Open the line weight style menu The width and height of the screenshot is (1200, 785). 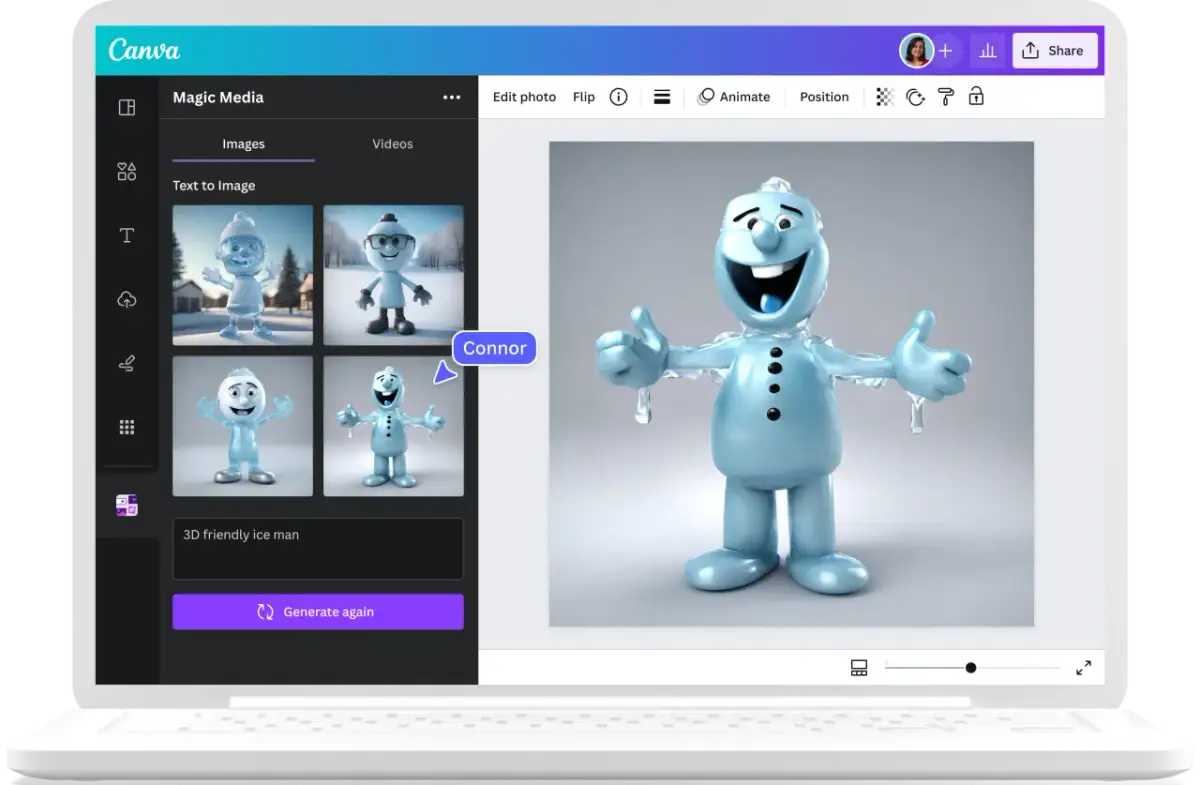pyautogui.click(x=661, y=97)
